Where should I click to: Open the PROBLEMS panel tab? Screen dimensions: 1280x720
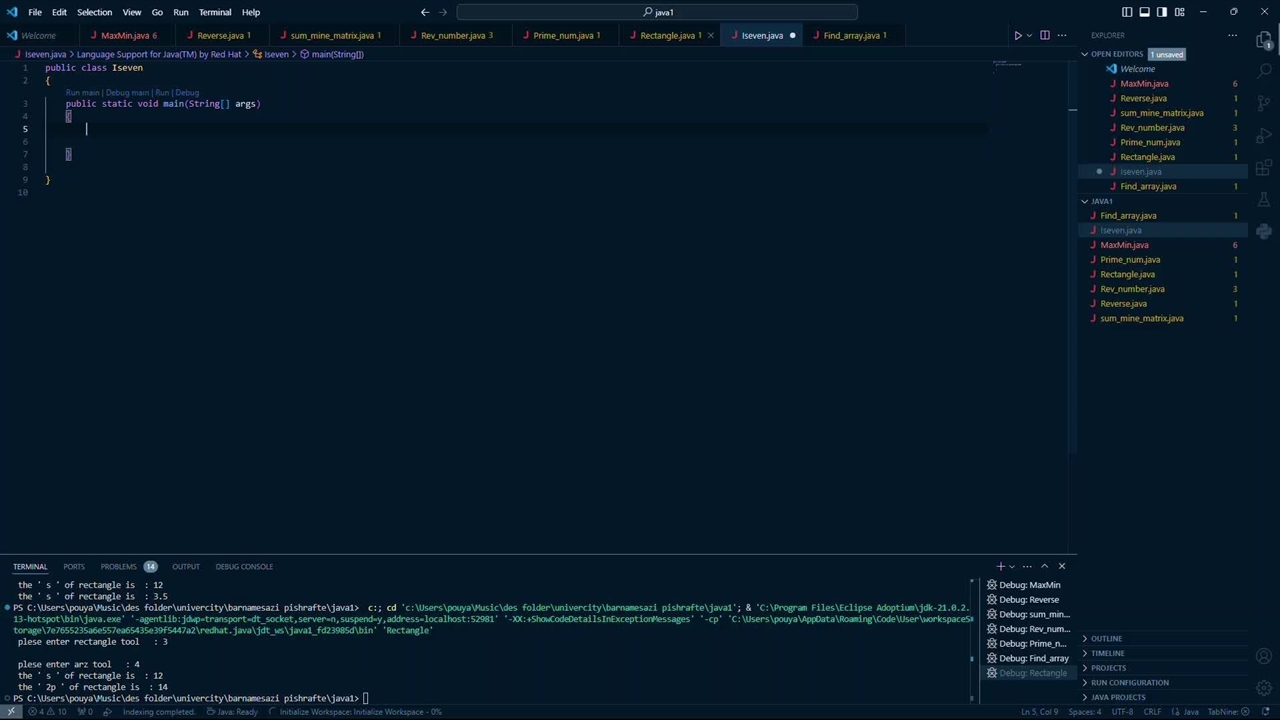[x=118, y=567]
